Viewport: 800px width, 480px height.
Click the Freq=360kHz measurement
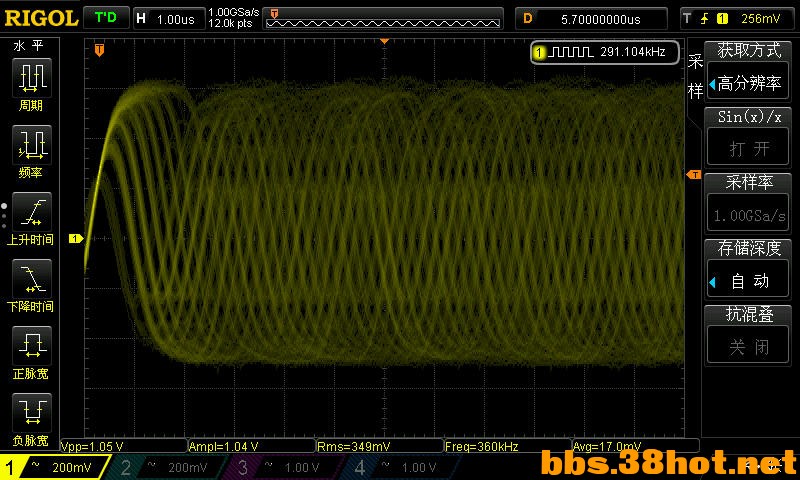click(x=482, y=447)
